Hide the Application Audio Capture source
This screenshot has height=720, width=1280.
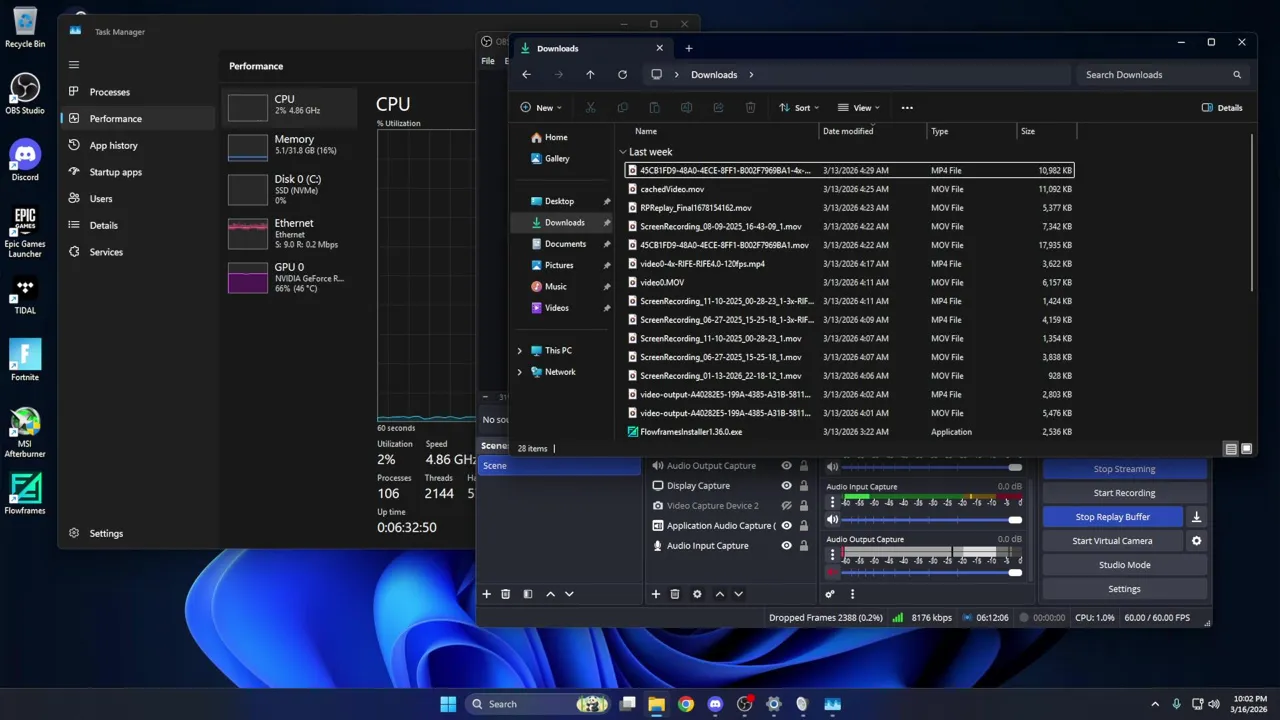[x=787, y=526]
